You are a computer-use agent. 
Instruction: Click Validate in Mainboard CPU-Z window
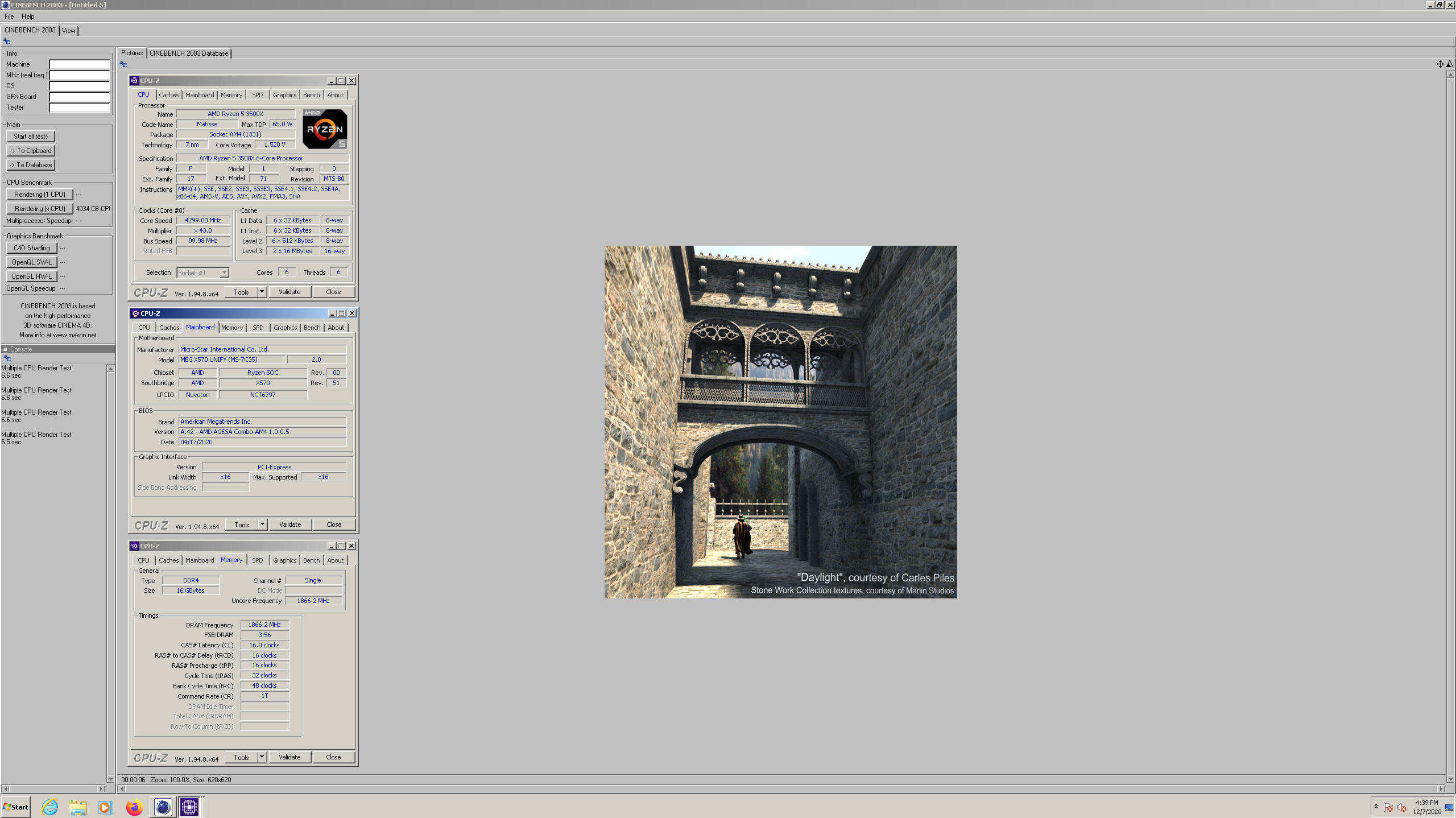coord(290,524)
